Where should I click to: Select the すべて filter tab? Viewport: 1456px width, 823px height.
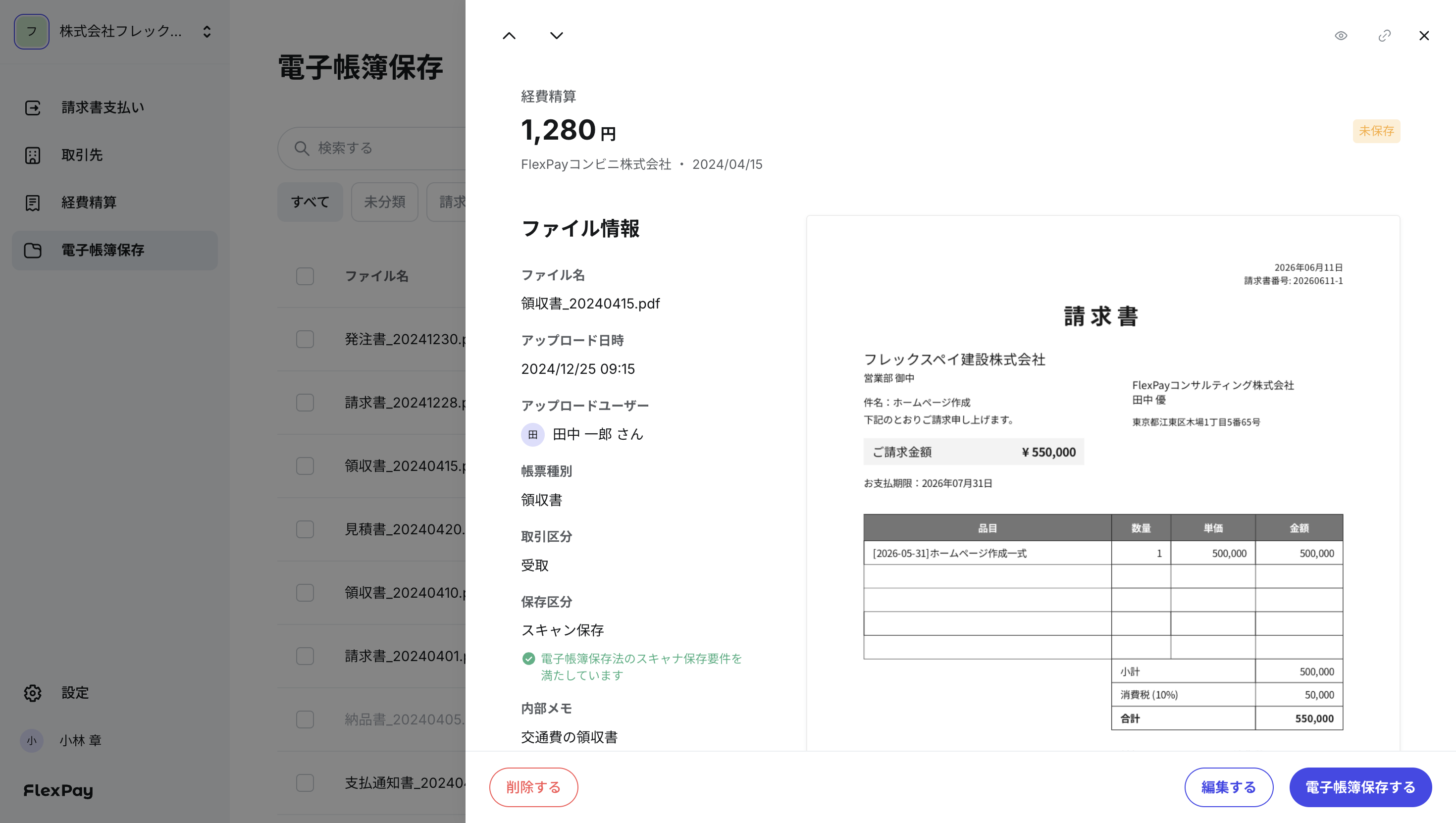310,202
